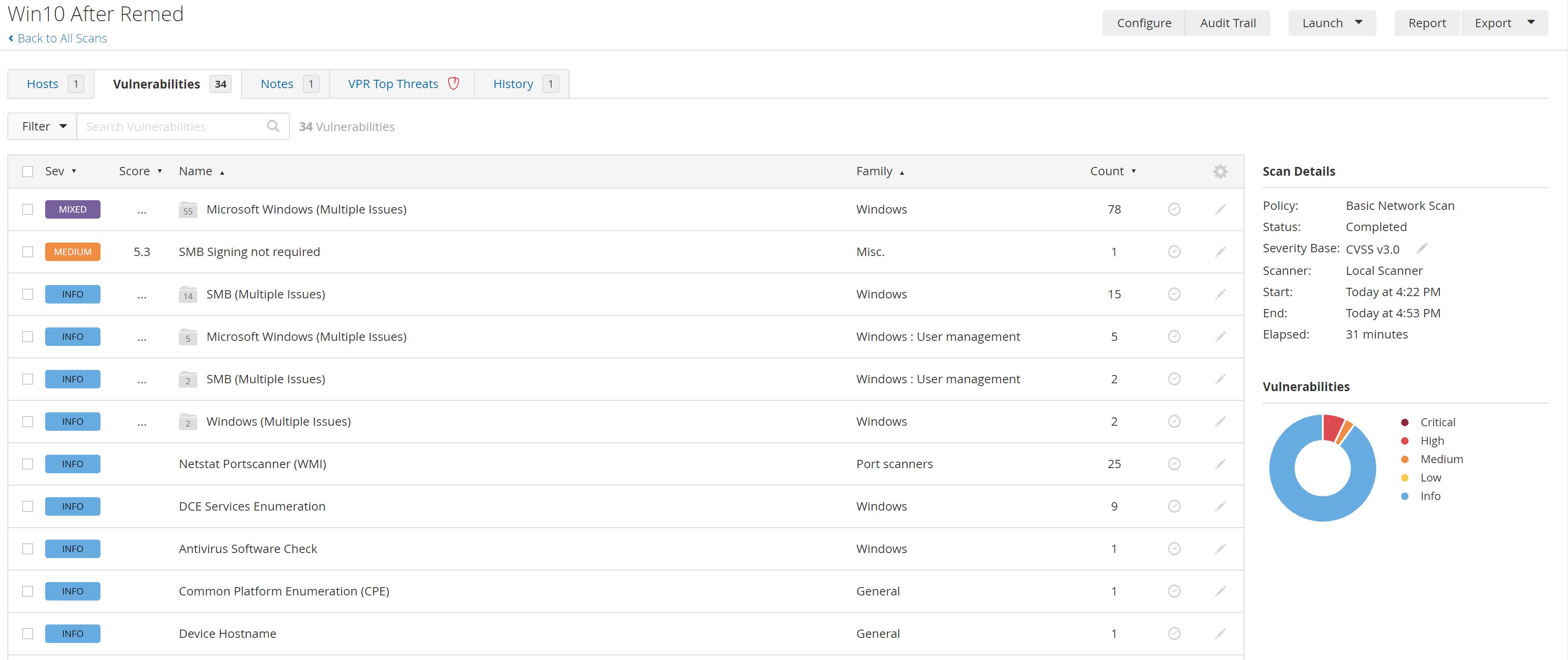
Task: Click snooze circle icon for Antivirus Software Check
Action: [1174, 548]
